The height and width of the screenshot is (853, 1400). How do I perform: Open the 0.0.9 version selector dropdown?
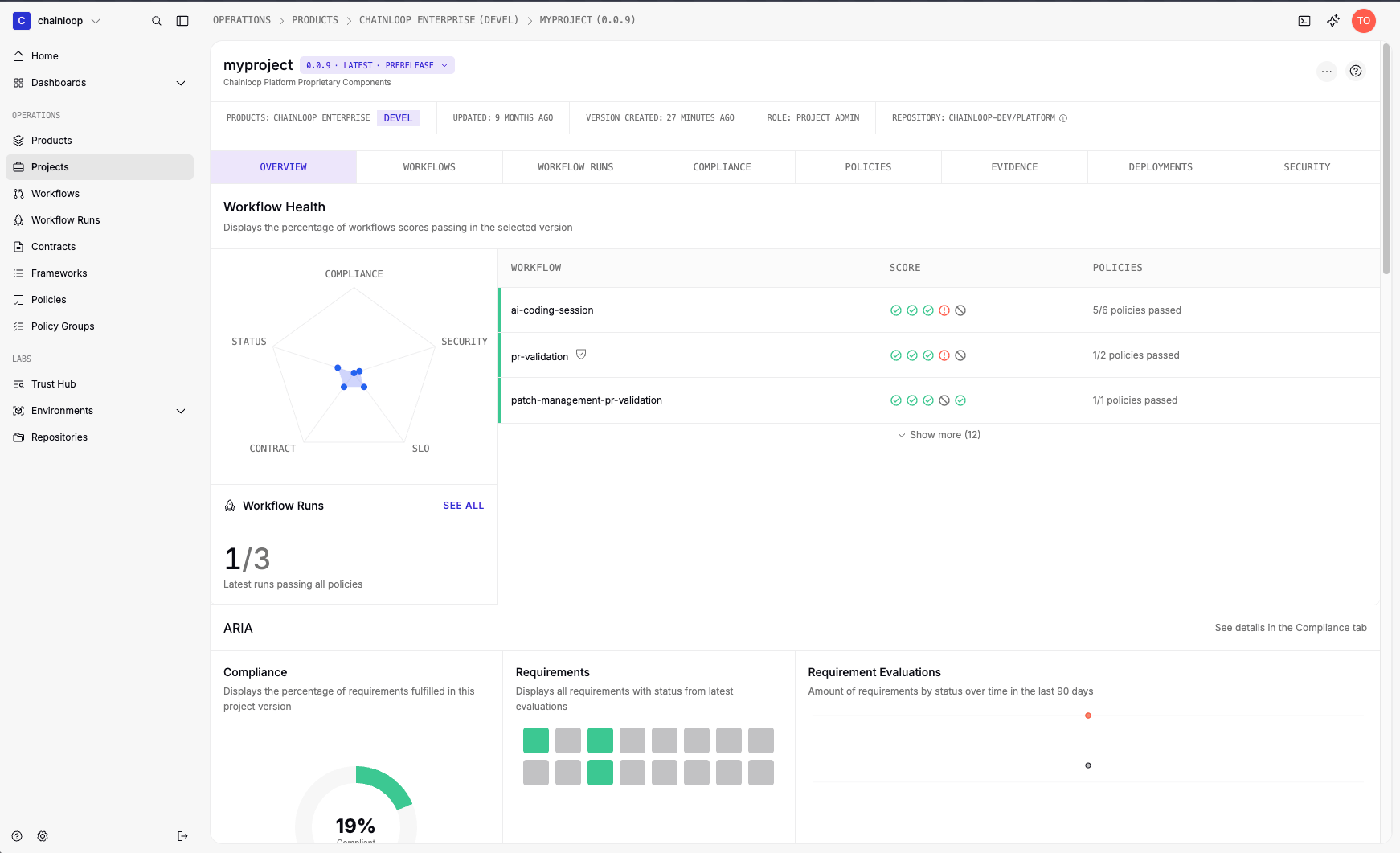377,65
